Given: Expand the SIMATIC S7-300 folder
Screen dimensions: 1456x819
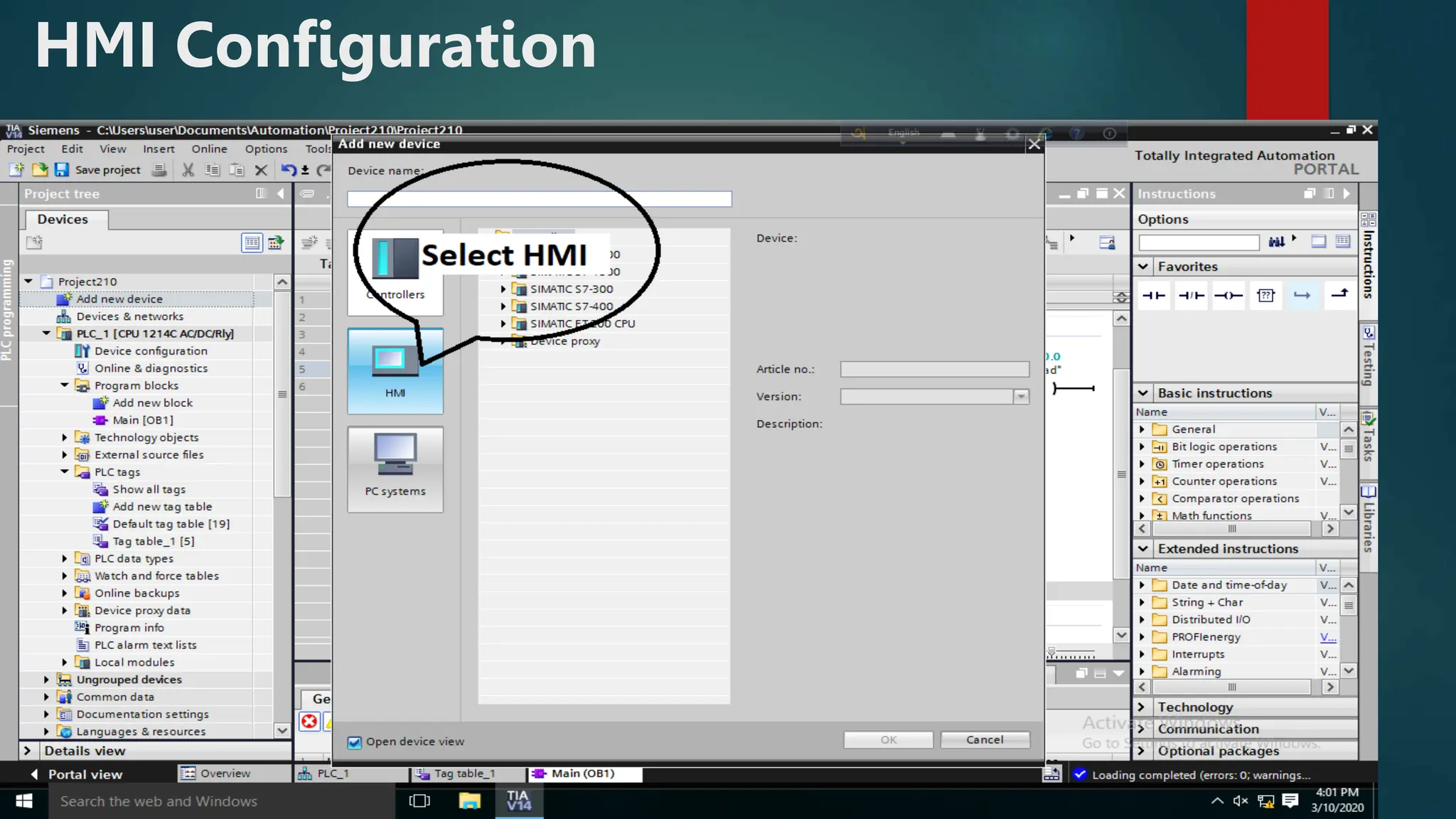Looking at the screenshot, I should pos(503,289).
